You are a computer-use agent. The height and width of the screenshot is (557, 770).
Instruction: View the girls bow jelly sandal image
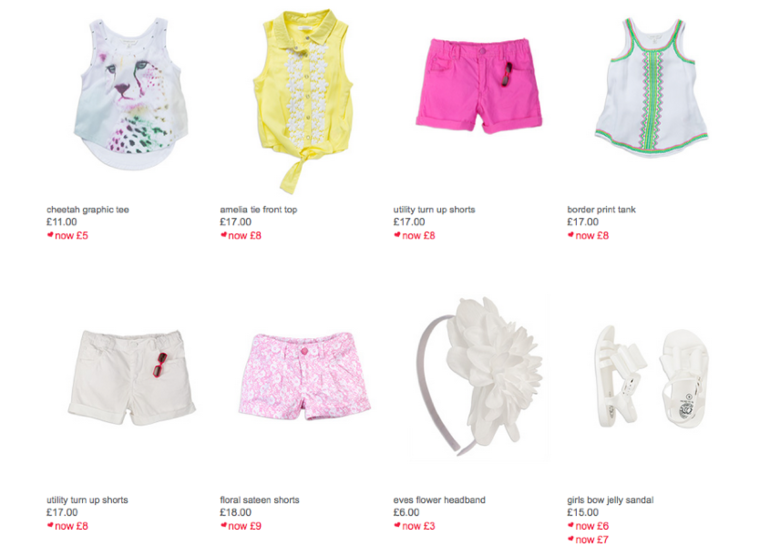point(652,376)
